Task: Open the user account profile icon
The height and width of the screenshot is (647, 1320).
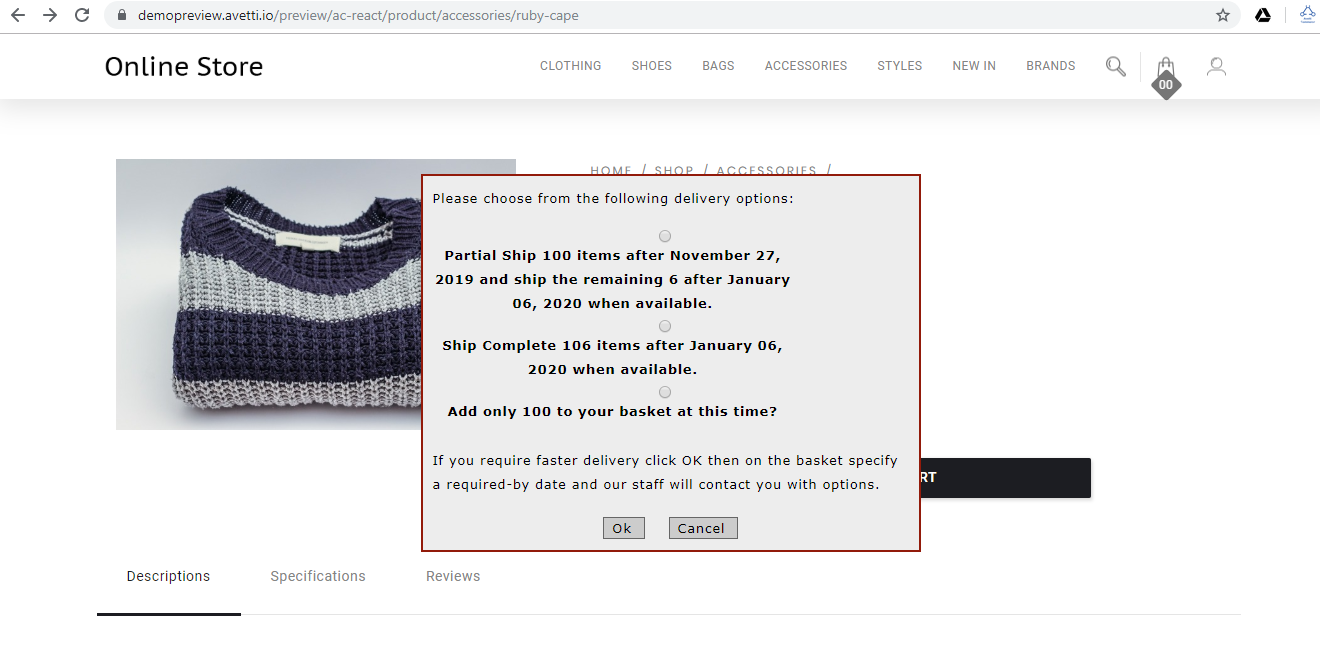Action: [1216, 66]
